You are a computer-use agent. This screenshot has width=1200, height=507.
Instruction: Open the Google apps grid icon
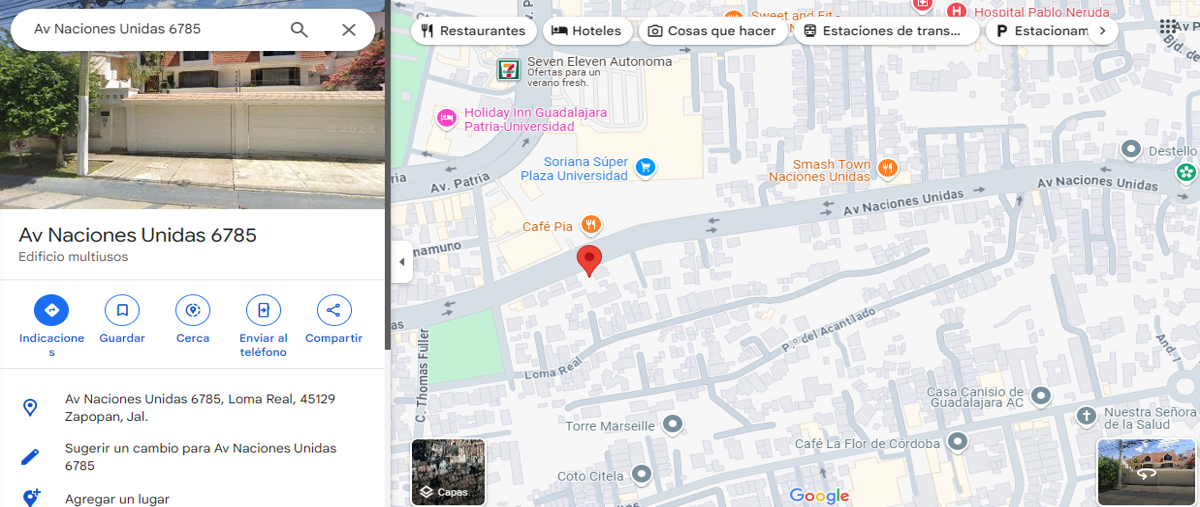[x=1168, y=29]
